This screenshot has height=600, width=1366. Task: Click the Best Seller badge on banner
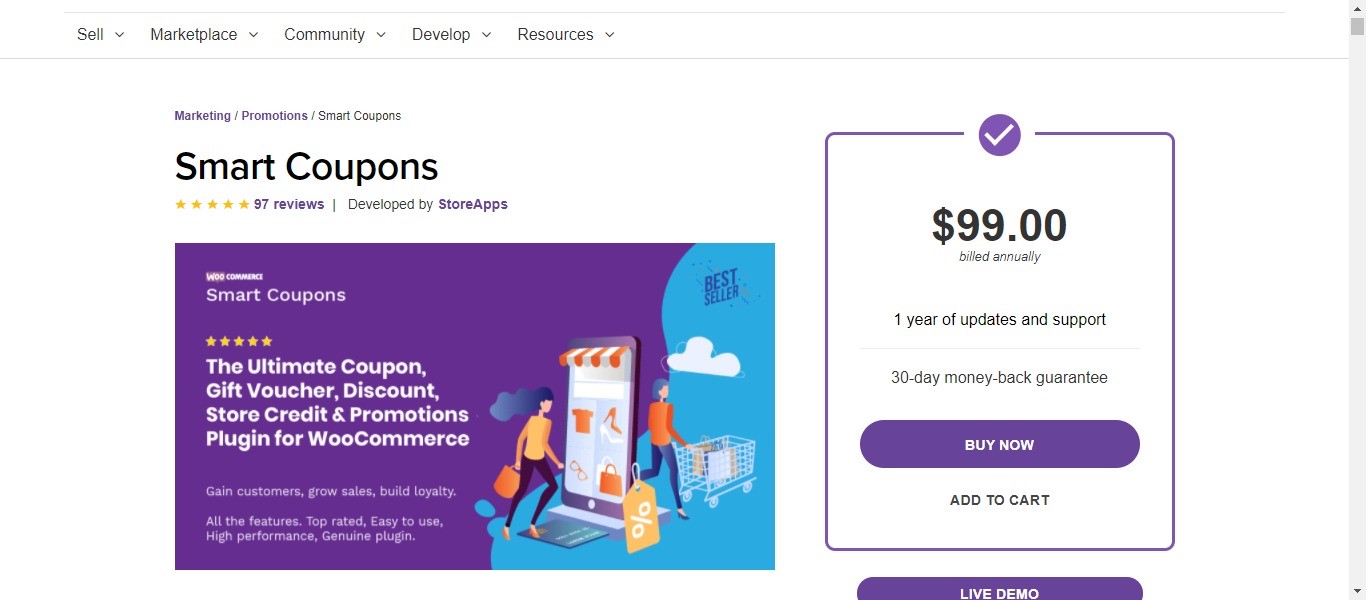point(721,286)
